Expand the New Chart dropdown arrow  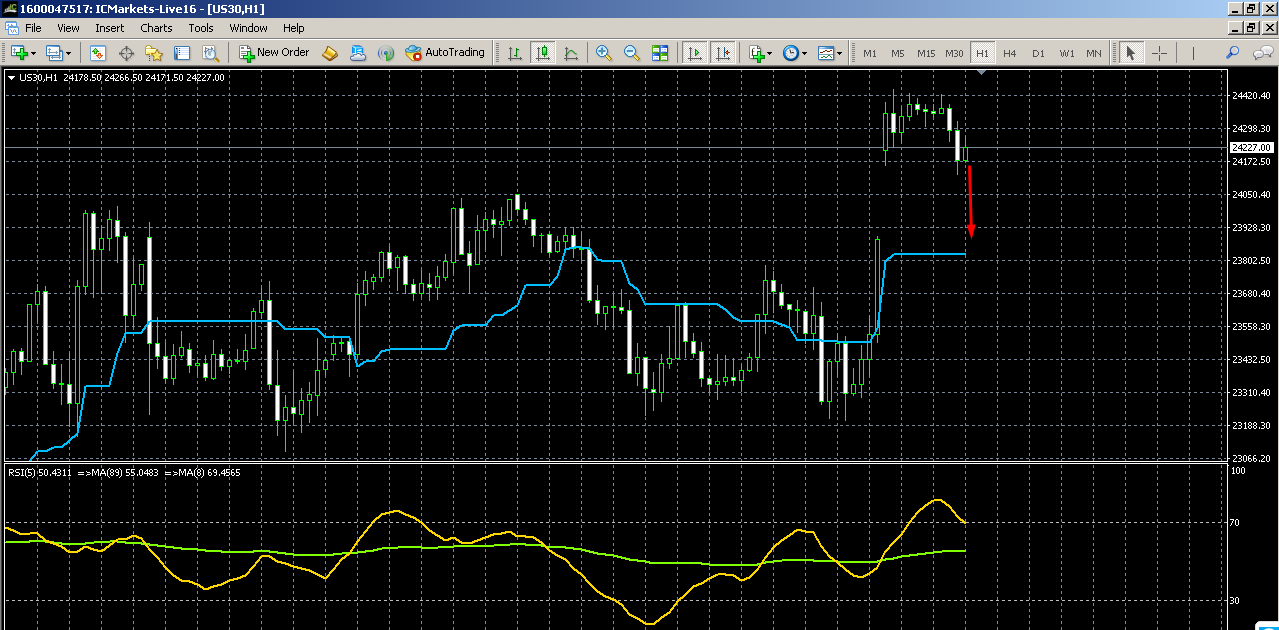34,53
